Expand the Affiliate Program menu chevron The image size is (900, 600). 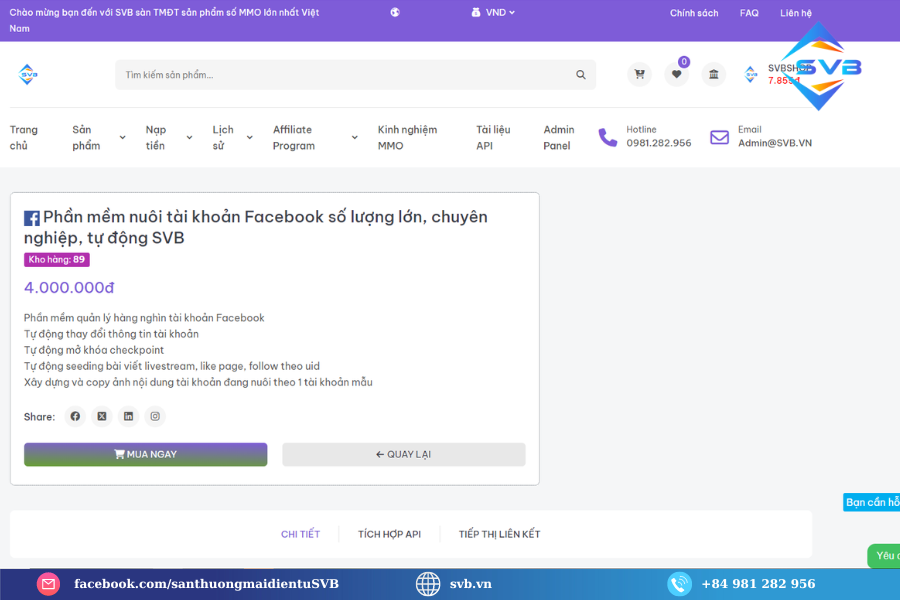pos(355,138)
